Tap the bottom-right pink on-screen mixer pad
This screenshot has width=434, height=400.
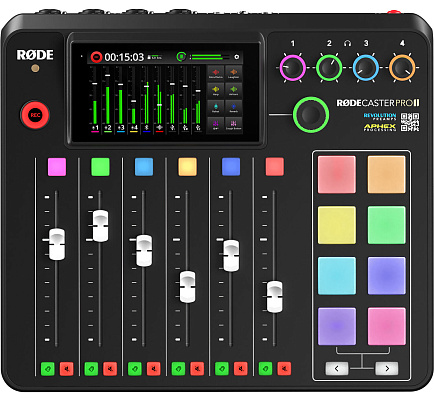(233, 125)
